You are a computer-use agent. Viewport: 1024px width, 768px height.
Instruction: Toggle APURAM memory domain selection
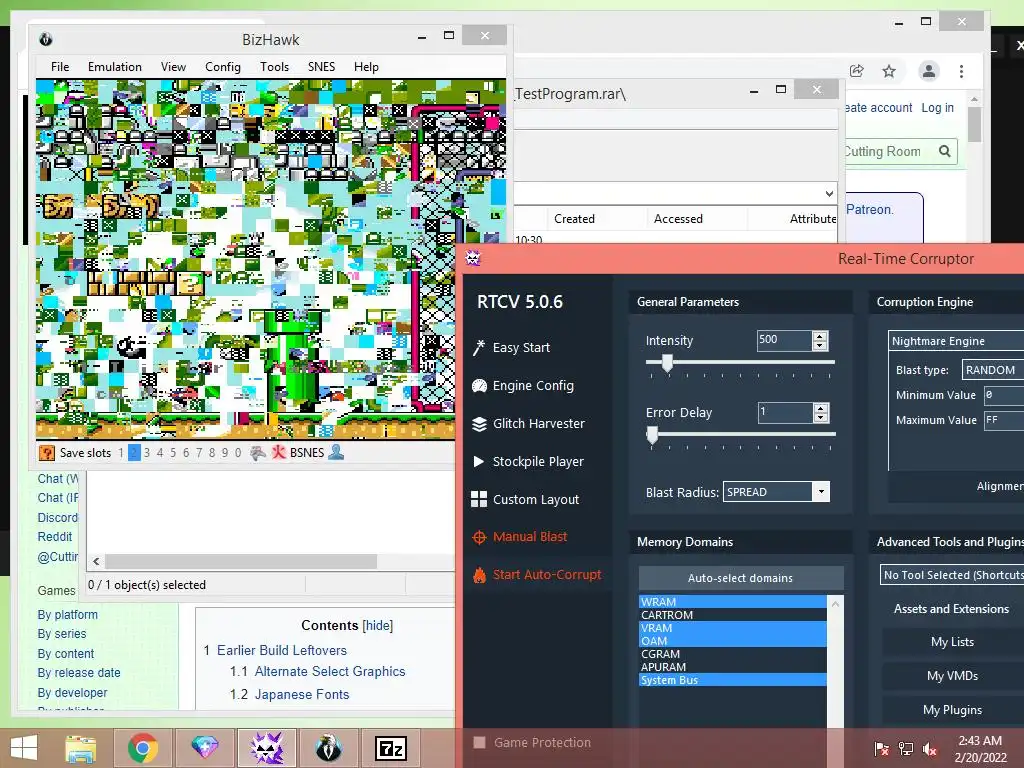click(x=732, y=667)
